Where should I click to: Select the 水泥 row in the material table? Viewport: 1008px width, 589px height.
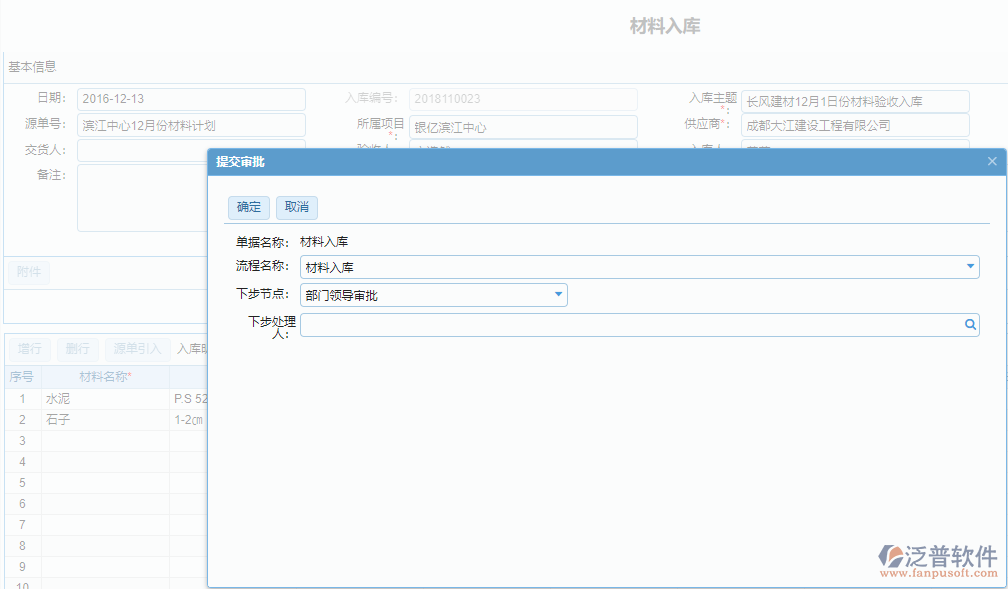click(110, 398)
